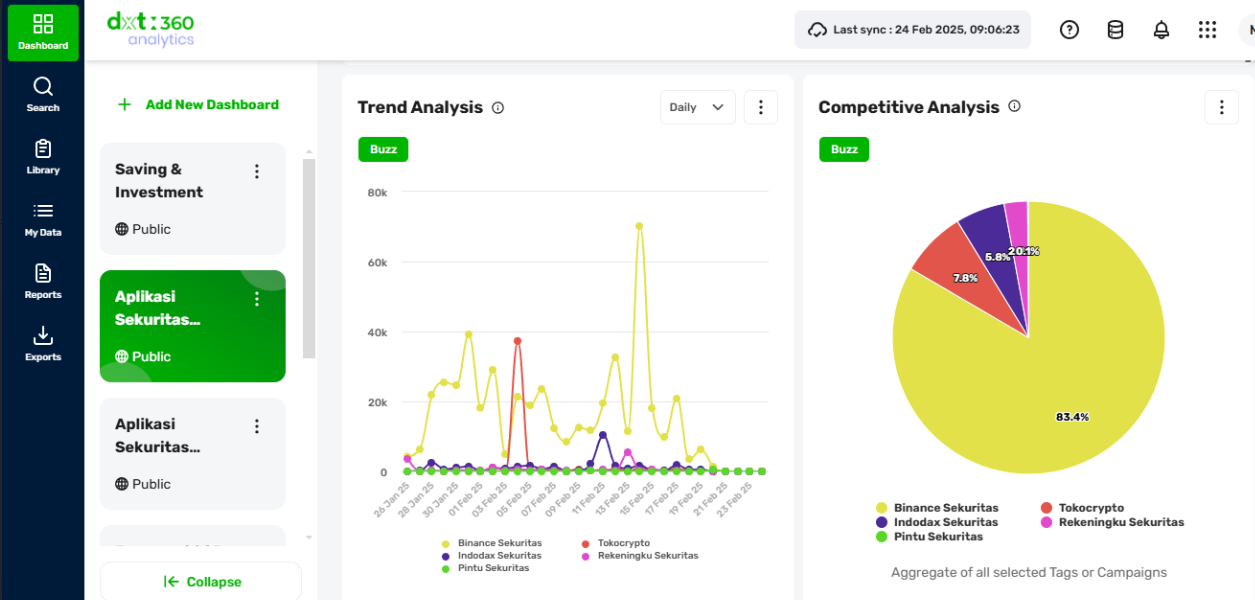Select the Buzz tag in Trend Analysis
The width and height of the screenshot is (1255, 600).
pos(383,149)
